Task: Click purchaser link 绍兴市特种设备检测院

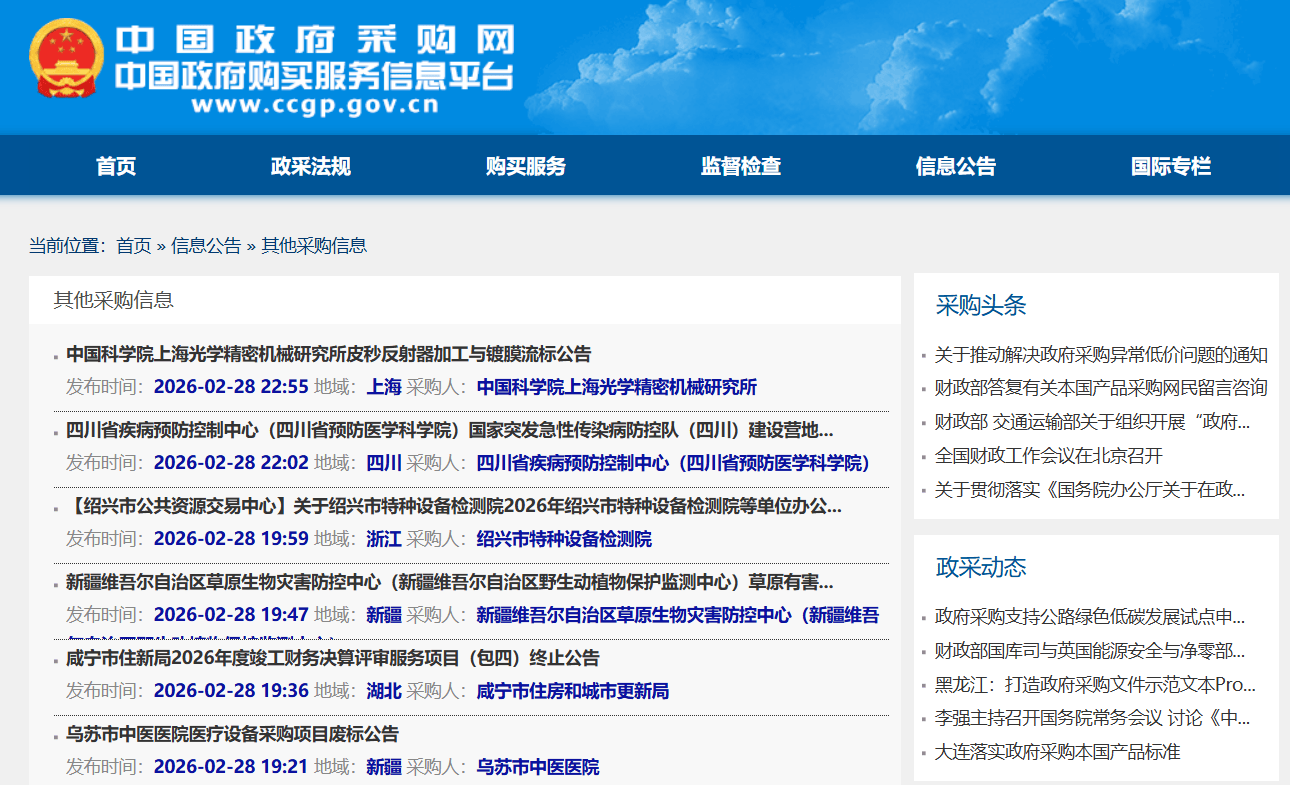Action: (564, 539)
